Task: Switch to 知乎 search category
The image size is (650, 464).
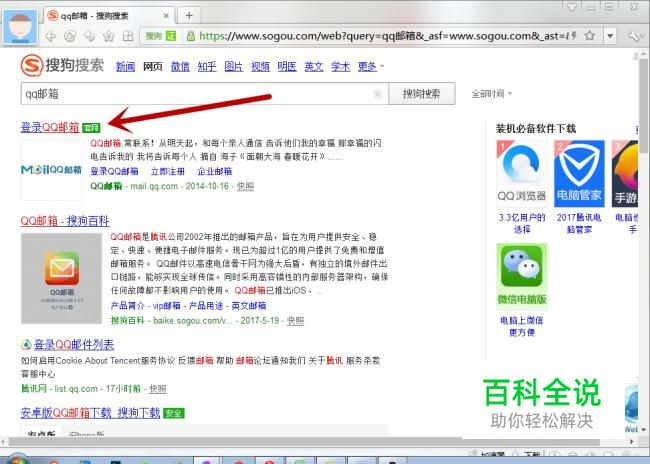Action: click(207, 66)
